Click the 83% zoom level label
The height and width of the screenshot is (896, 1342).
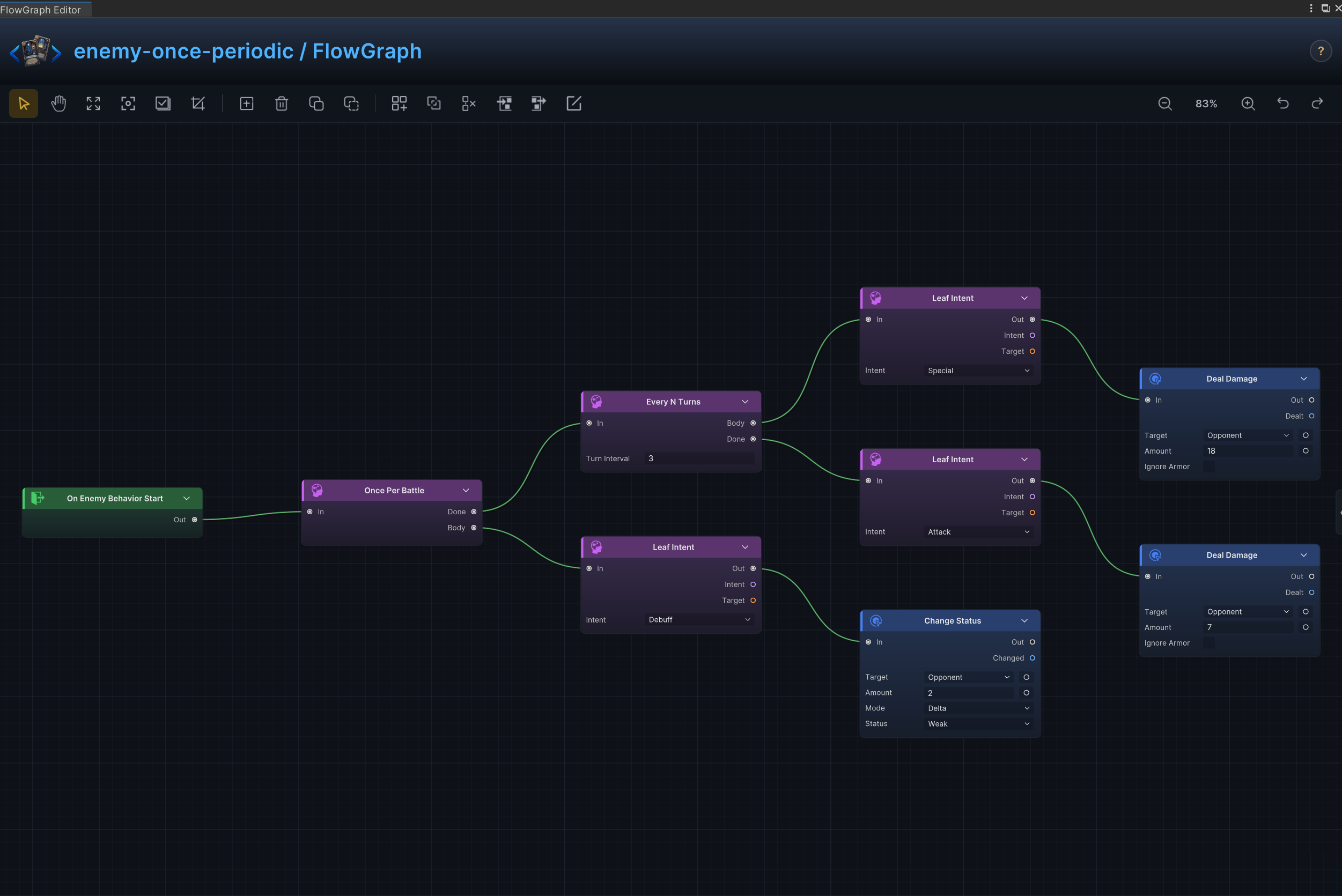1206,103
